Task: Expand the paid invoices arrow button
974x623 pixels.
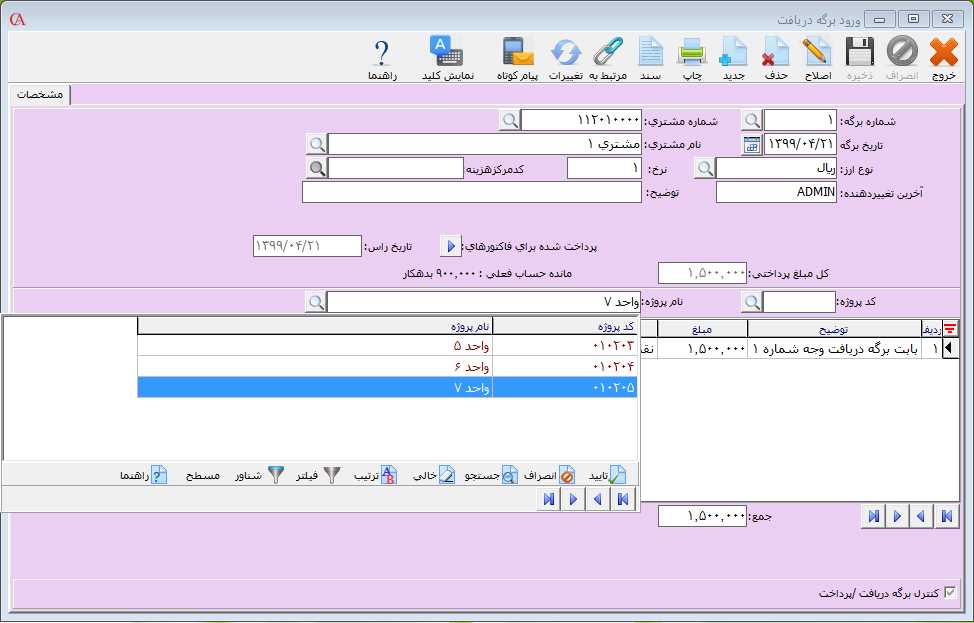Action: tap(450, 246)
